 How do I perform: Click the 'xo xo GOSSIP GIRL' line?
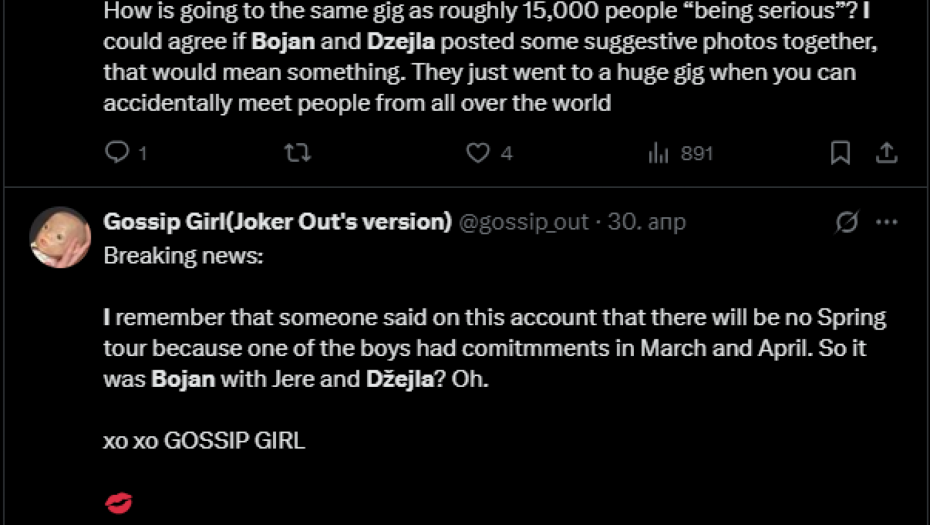tap(204, 440)
